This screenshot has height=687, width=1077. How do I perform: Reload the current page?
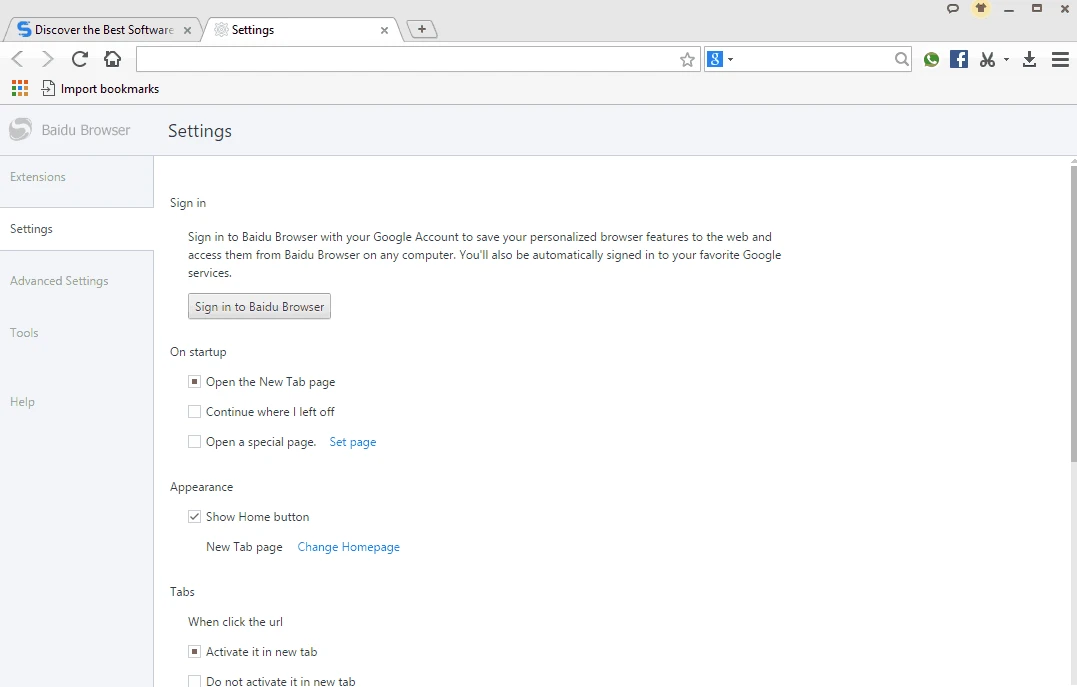click(x=80, y=59)
